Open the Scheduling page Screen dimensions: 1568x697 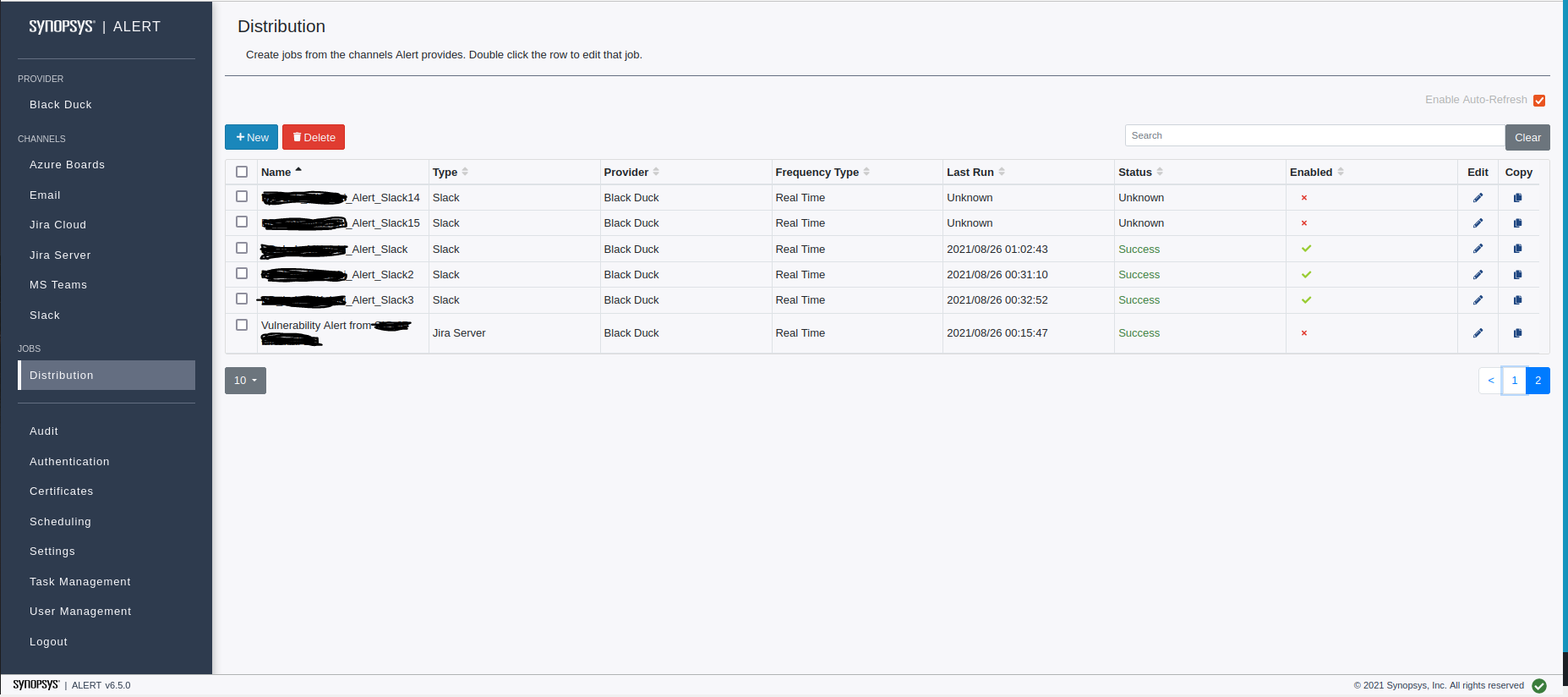click(60, 522)
